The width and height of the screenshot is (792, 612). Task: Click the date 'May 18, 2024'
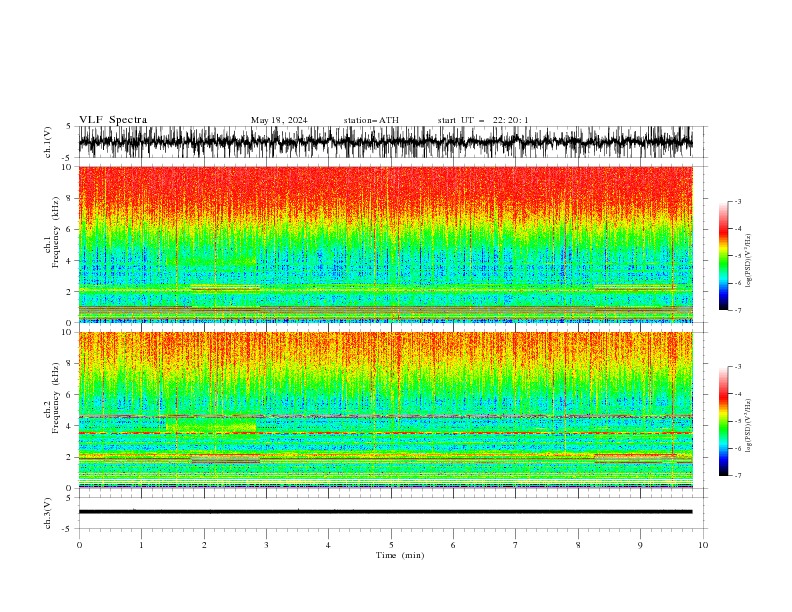[279, 120]
